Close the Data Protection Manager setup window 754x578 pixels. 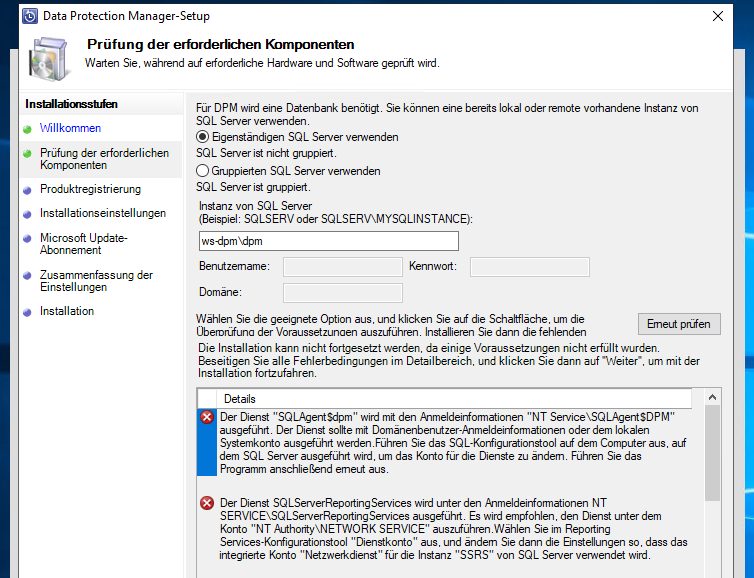click(x=718, y=16)
